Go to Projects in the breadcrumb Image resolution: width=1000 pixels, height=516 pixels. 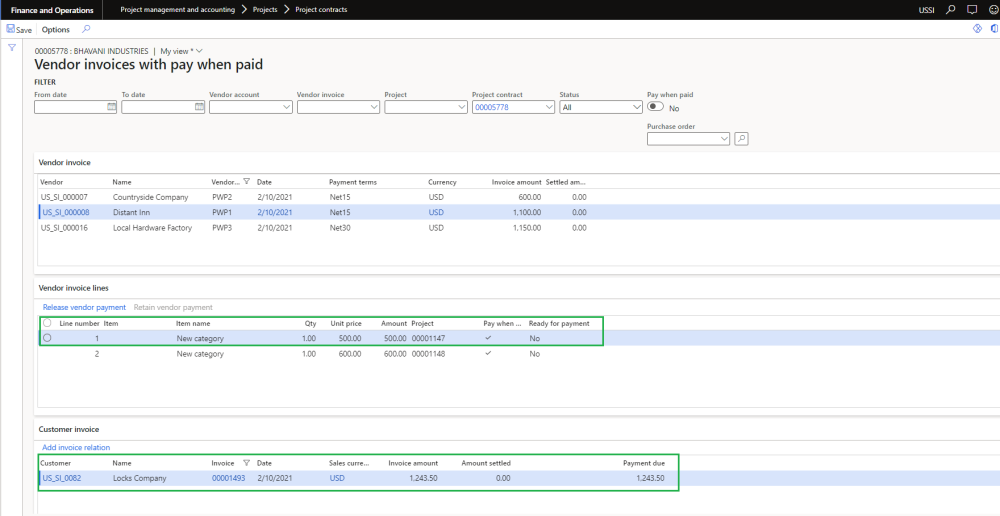[265, 9]
